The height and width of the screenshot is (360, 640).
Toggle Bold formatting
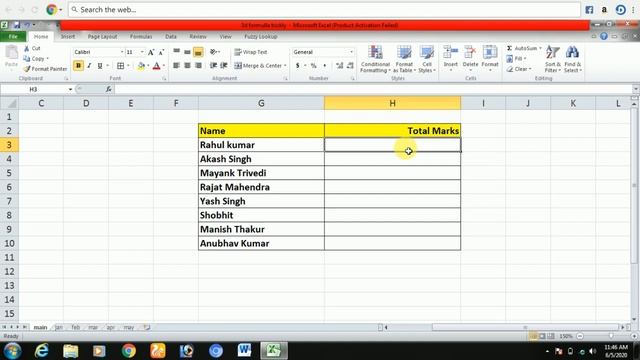tap(78, 66)
